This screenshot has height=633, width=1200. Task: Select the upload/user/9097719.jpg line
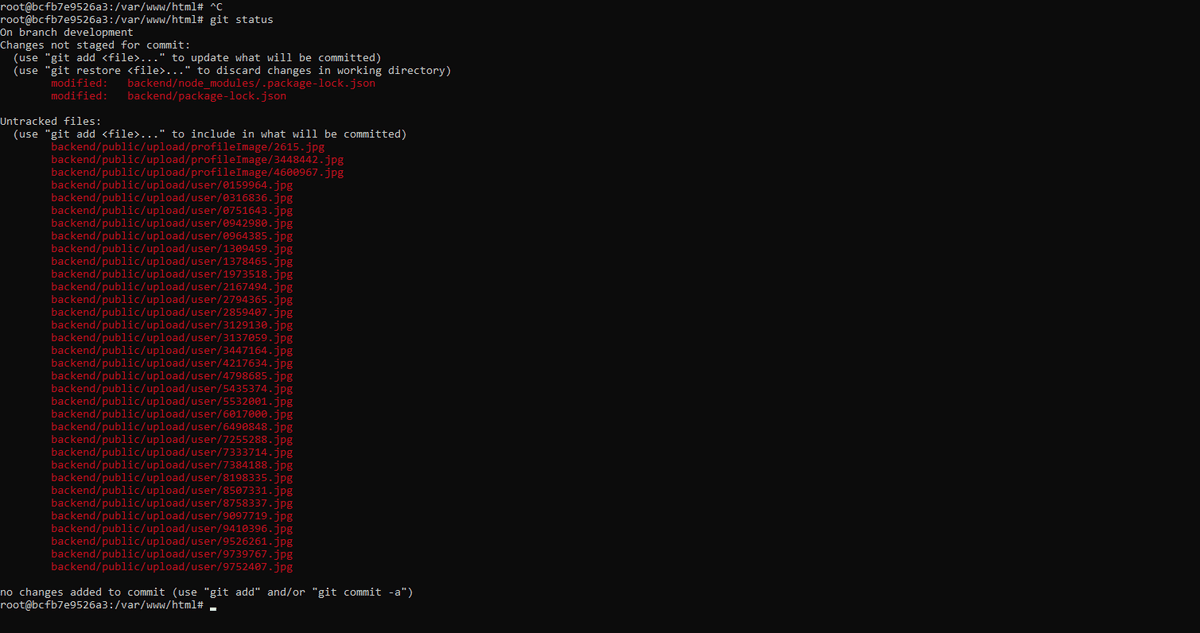pyautogui.click(x=172, y=516)
